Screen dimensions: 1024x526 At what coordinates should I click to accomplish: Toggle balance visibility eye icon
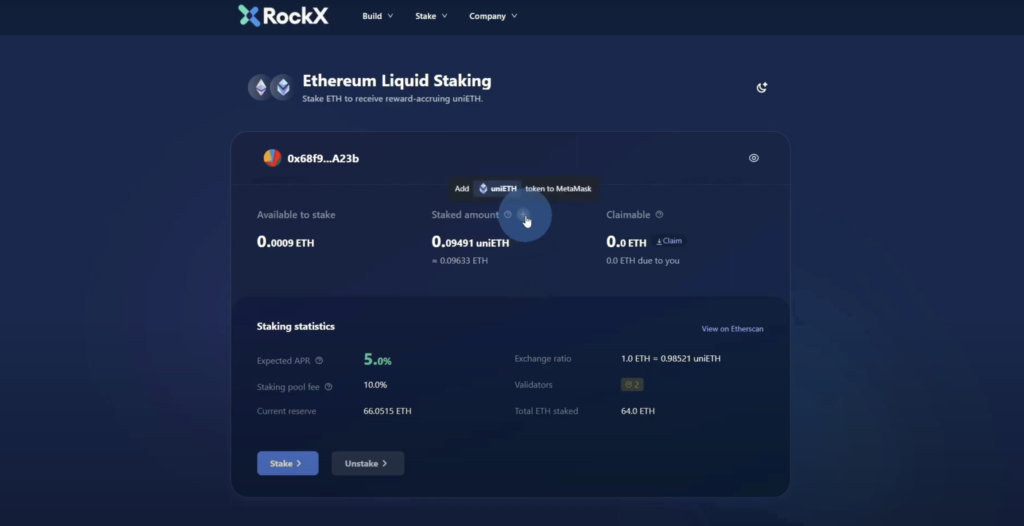point(754,158)
